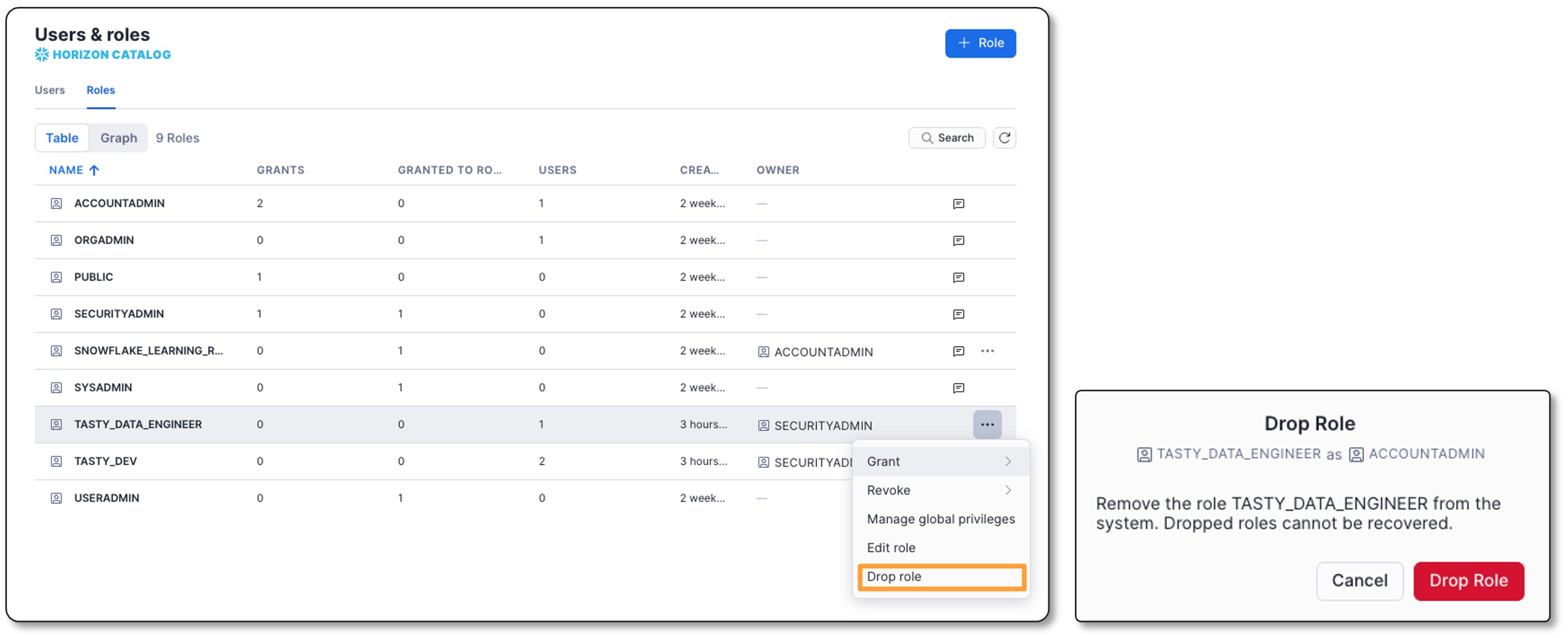Confirm with red Drop Role button

1468,580
